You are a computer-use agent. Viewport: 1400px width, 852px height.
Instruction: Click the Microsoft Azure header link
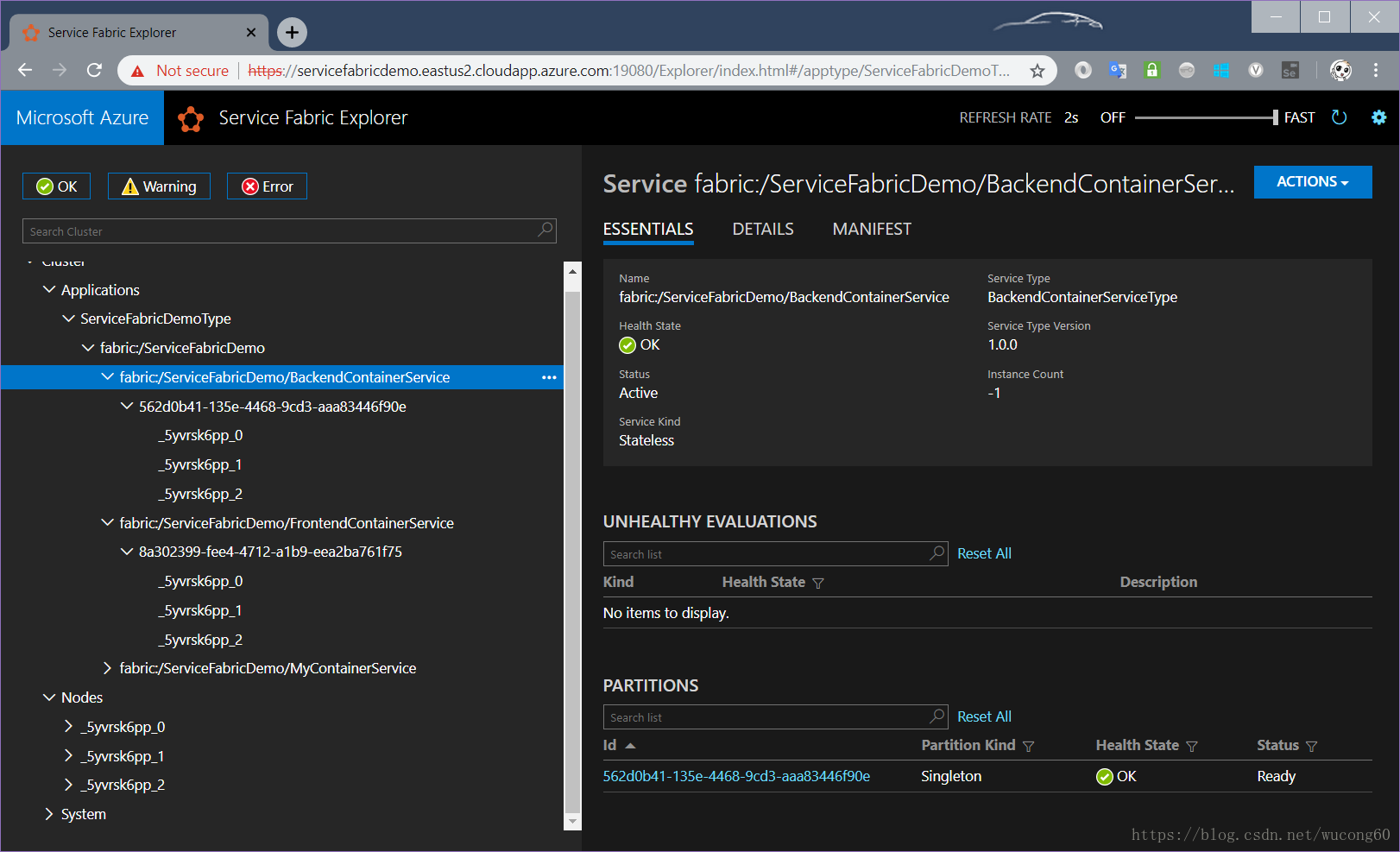point(82,118)
